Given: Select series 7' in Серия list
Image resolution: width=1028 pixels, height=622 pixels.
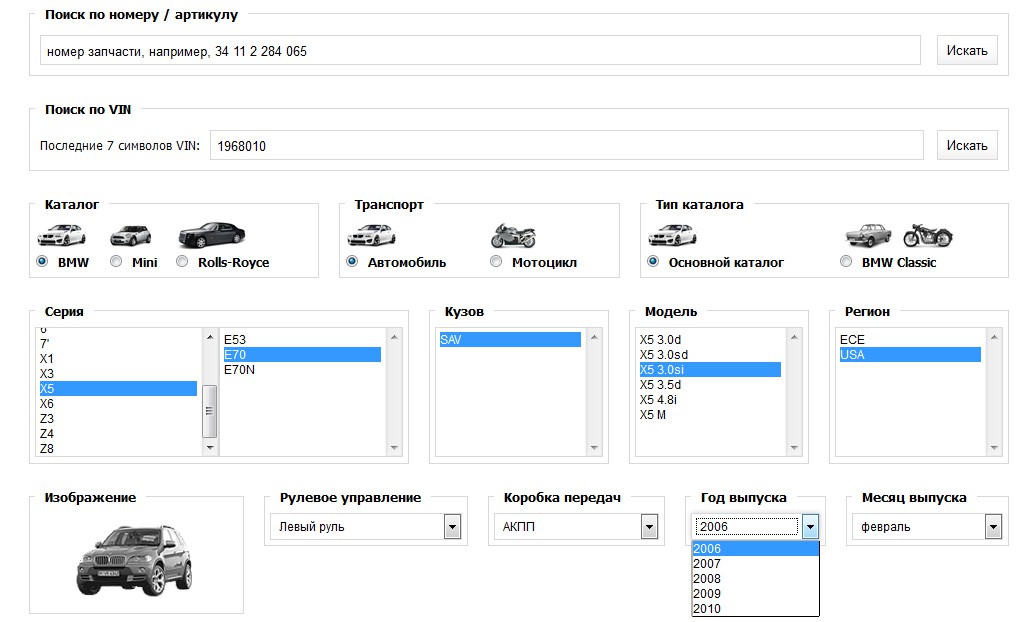Looking at the screenshot, I should (118, 343).
